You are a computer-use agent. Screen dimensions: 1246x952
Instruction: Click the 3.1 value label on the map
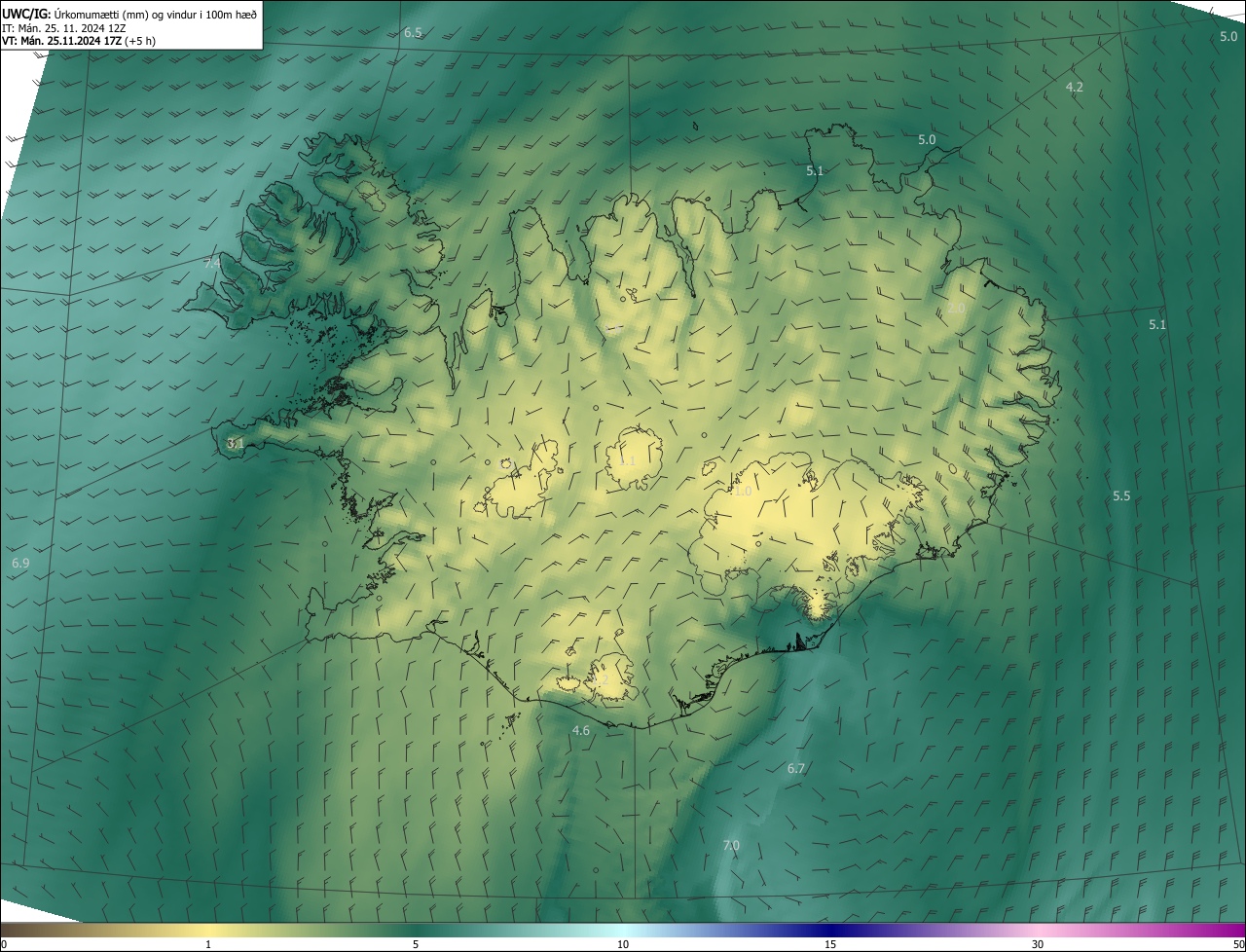(236, 444)
